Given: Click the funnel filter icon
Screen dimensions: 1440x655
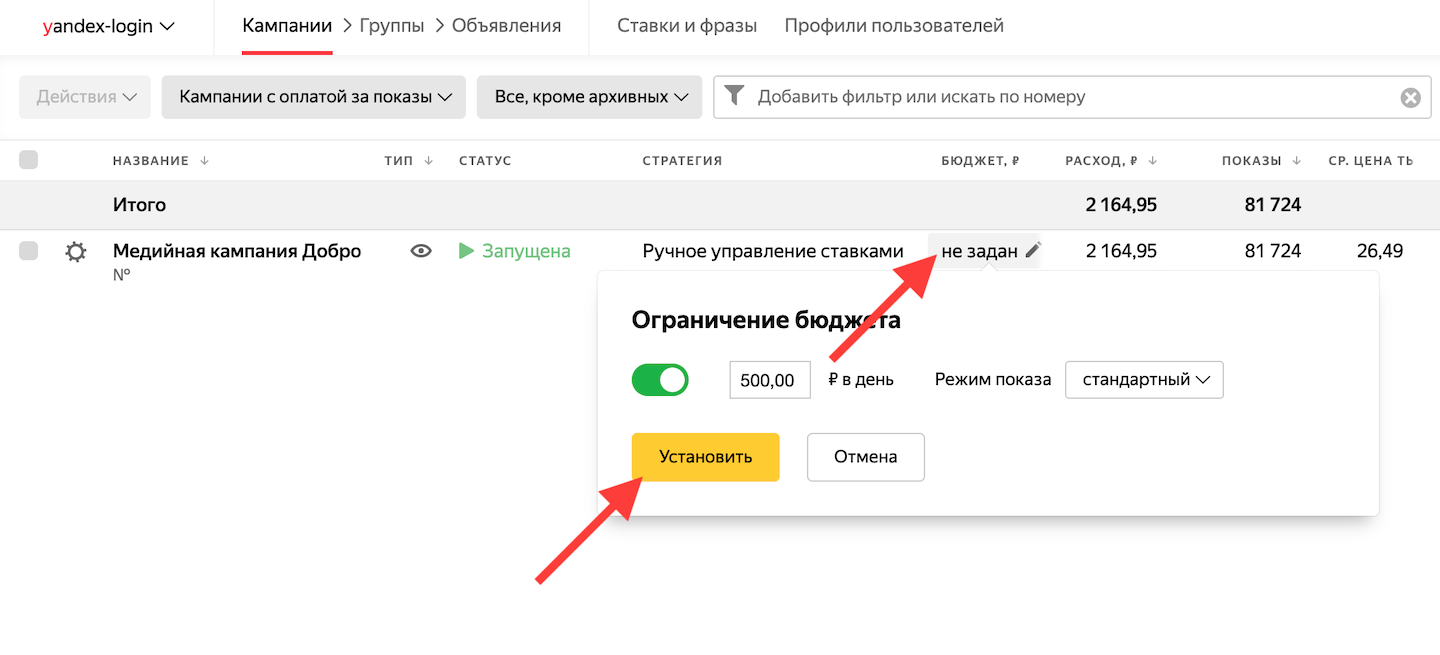Looking at the screenshot, I should pos(735,96).
